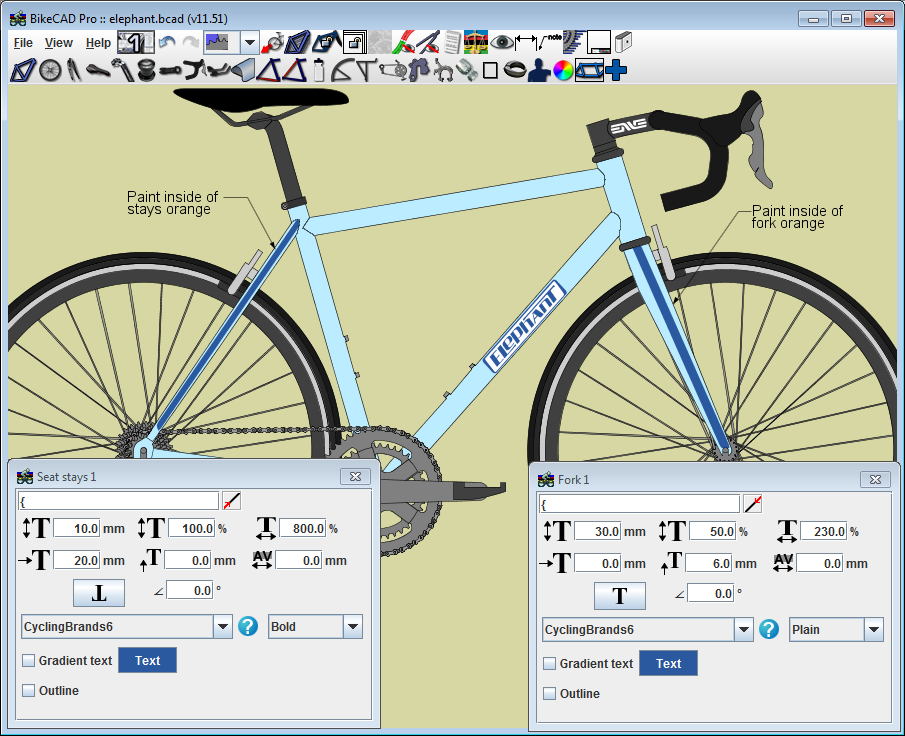The height and width of the screenshot is (736, 905).
Task: Open the Help menu
Action: (98, 43)
